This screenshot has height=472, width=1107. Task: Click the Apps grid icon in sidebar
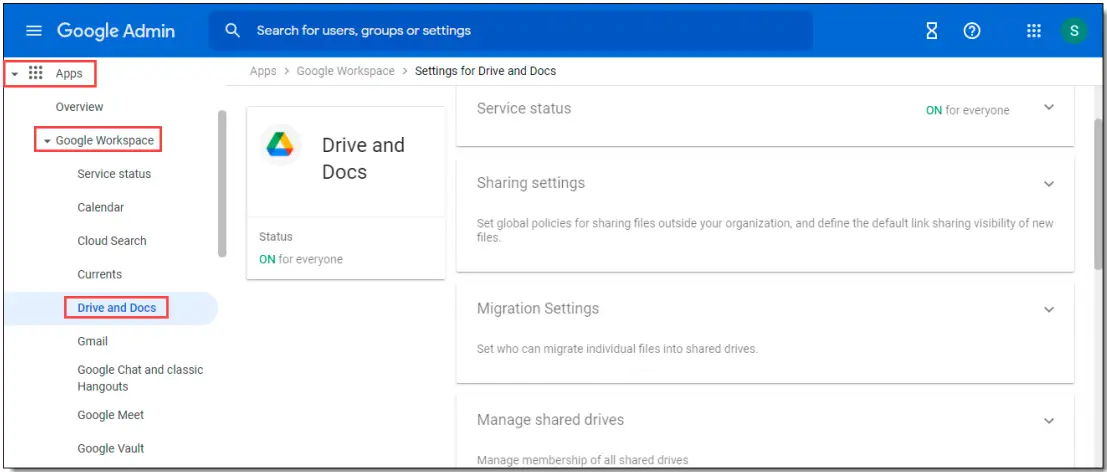pos(35,73)
